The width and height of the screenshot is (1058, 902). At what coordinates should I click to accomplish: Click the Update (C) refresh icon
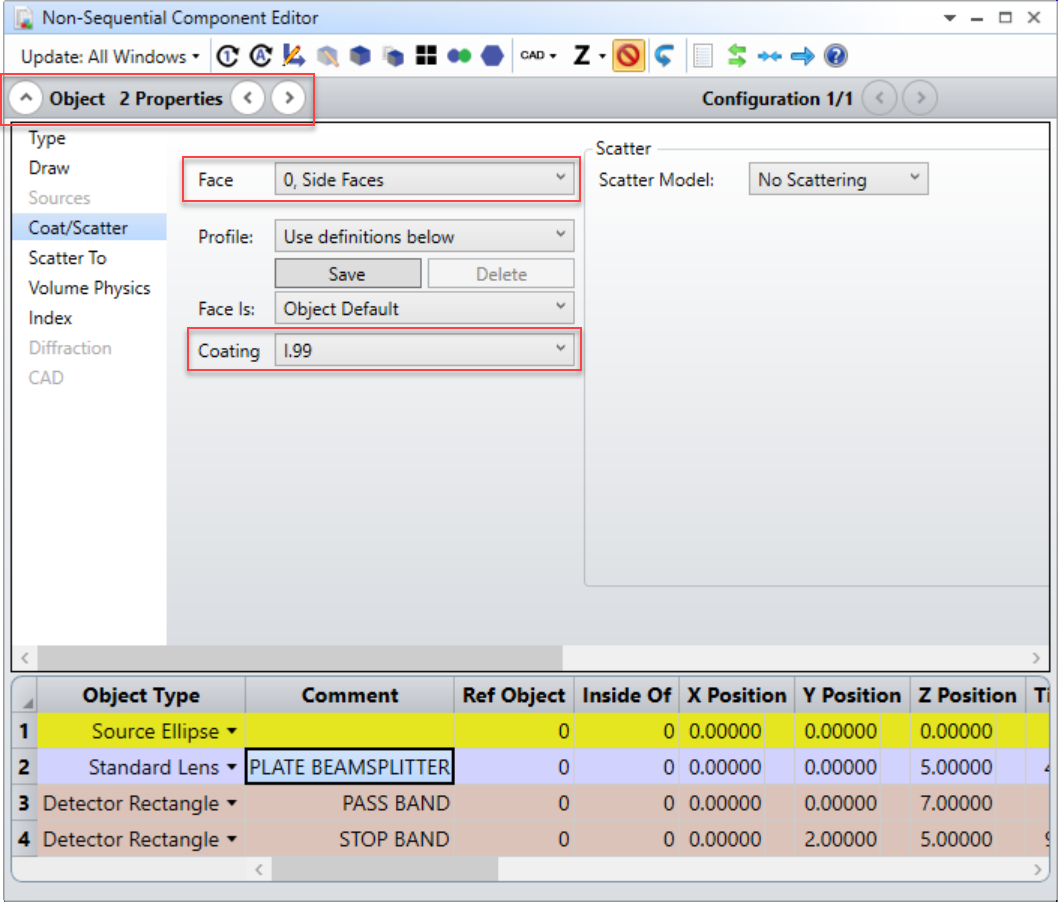click(228, 56)
